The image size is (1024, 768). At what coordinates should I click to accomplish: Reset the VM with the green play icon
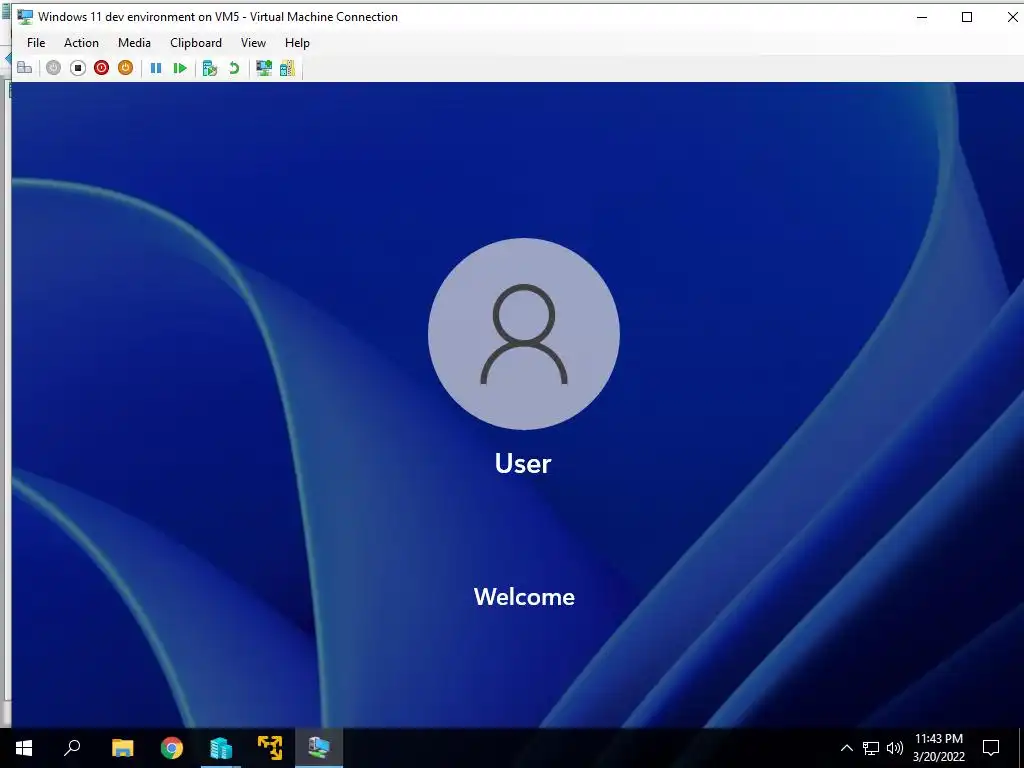[180, 68]
